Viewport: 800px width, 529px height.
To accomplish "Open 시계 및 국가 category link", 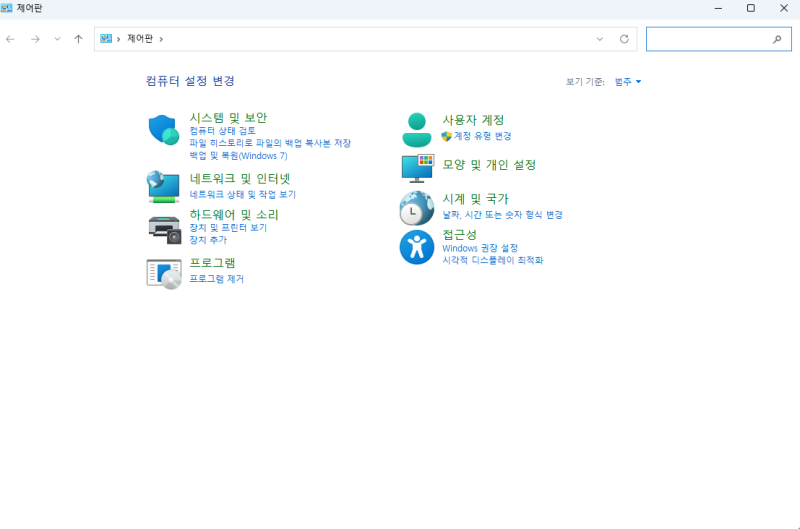I will pyautogui.click(x=475, y=199).
